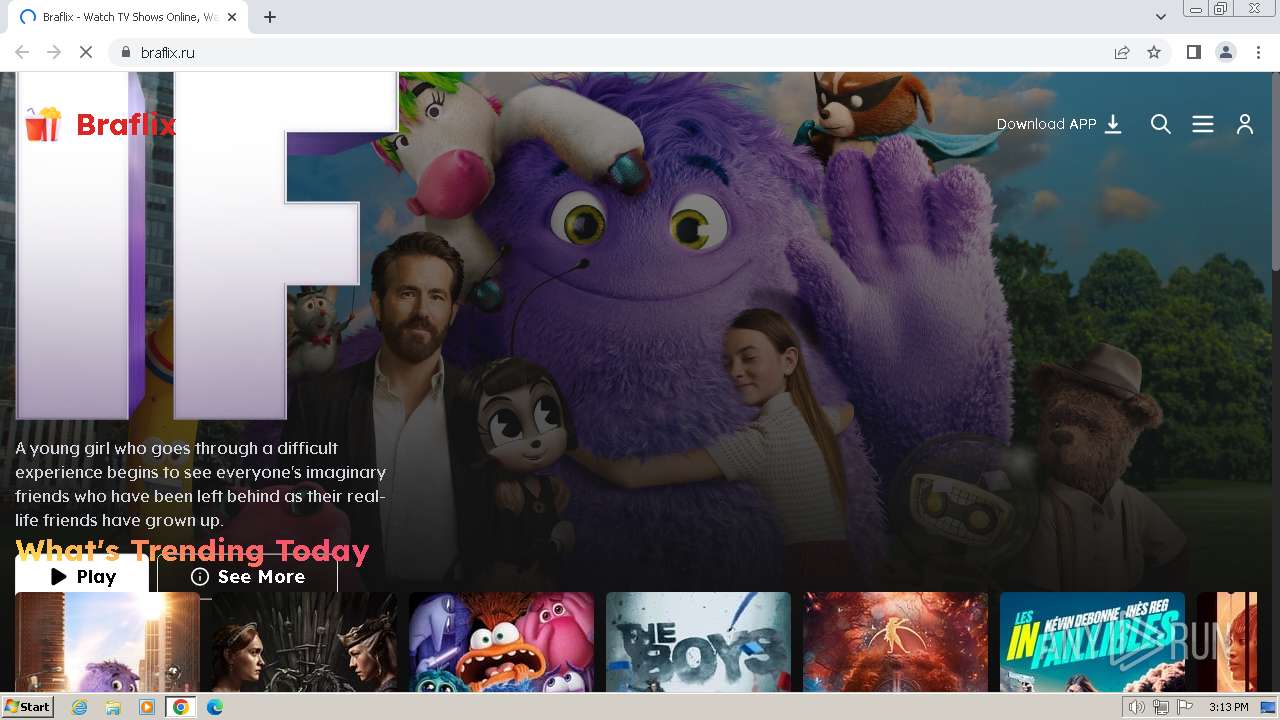Launch Microsoft Edge from taskbar
1280x720 pixels.
(x=215, y=707)
